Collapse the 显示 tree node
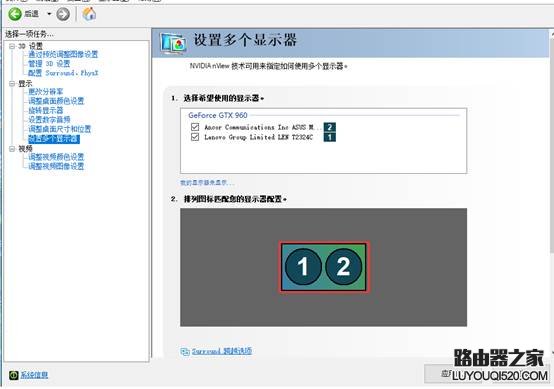The height and width of the screenshot is (389, 554). click(12, 84)
